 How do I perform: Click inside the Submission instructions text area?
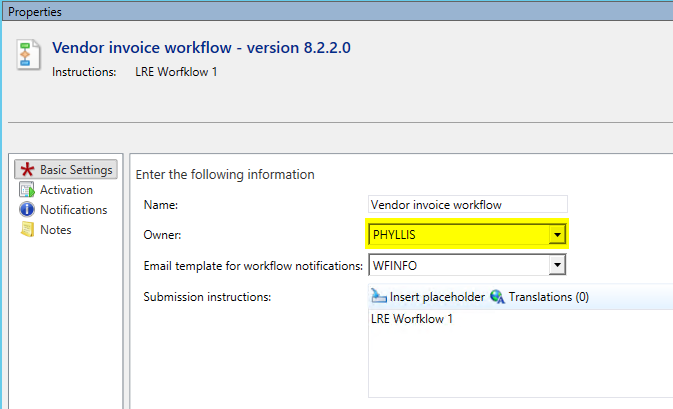pyautogui.click(x=520, y=360)
